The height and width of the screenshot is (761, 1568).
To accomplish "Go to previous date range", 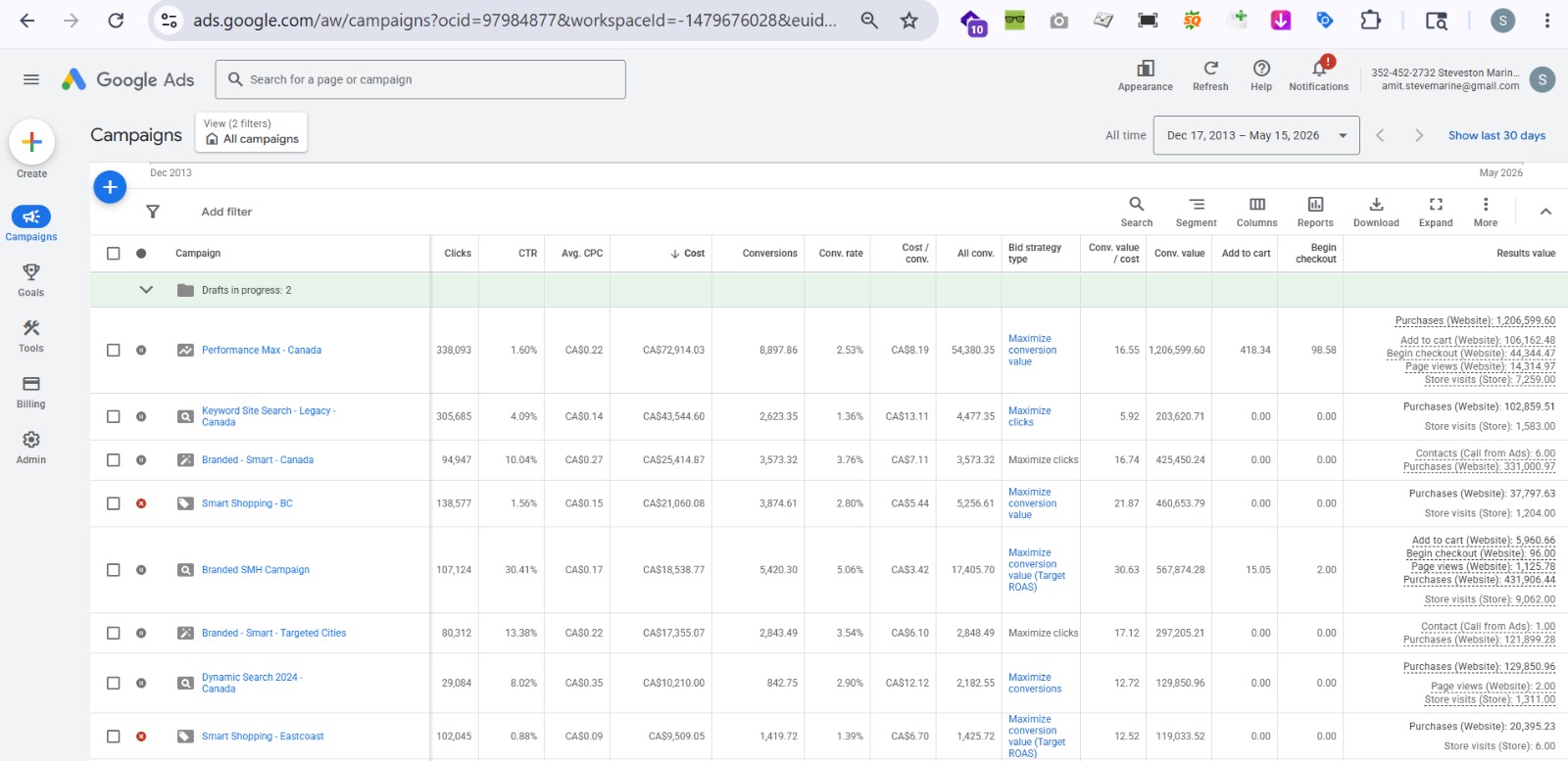I will click(1380, 135).
